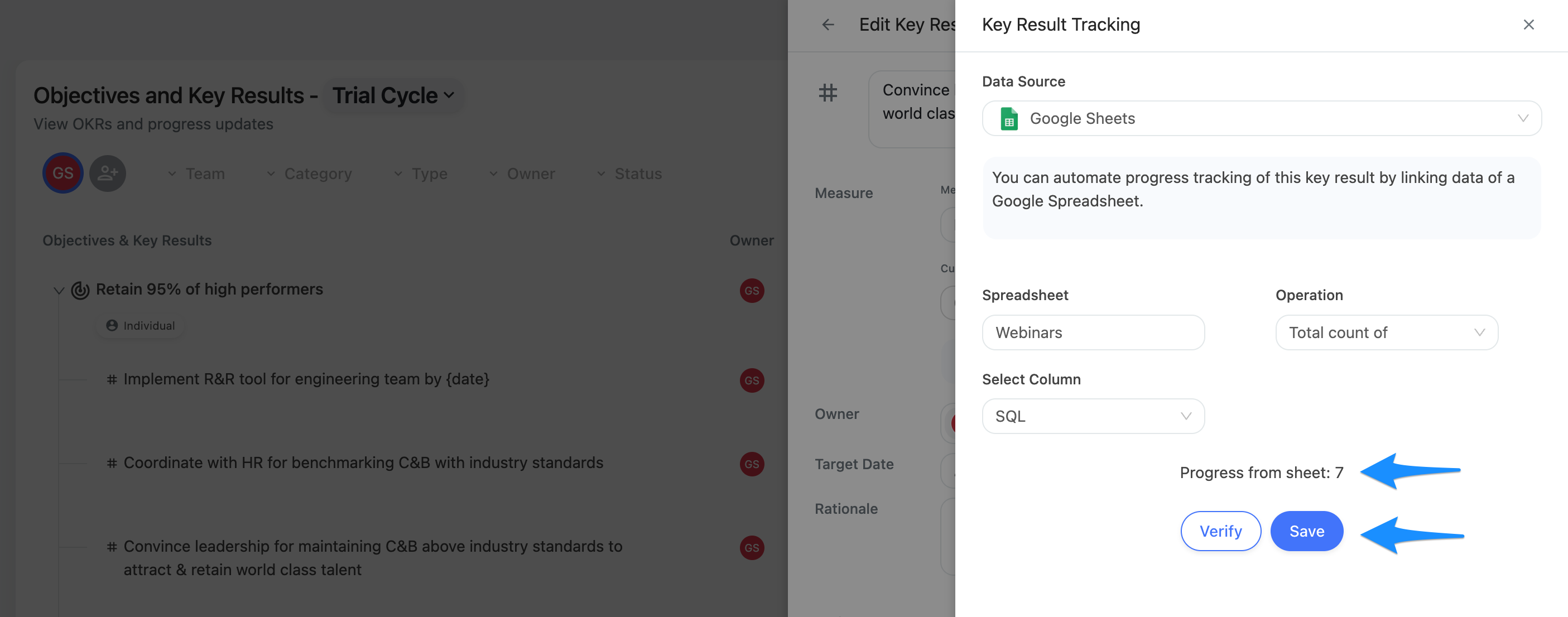Viewport: 1568px width, 617px height.
Task: Click owner avatar for Coordinate with HR row
Action: (752, 464)
